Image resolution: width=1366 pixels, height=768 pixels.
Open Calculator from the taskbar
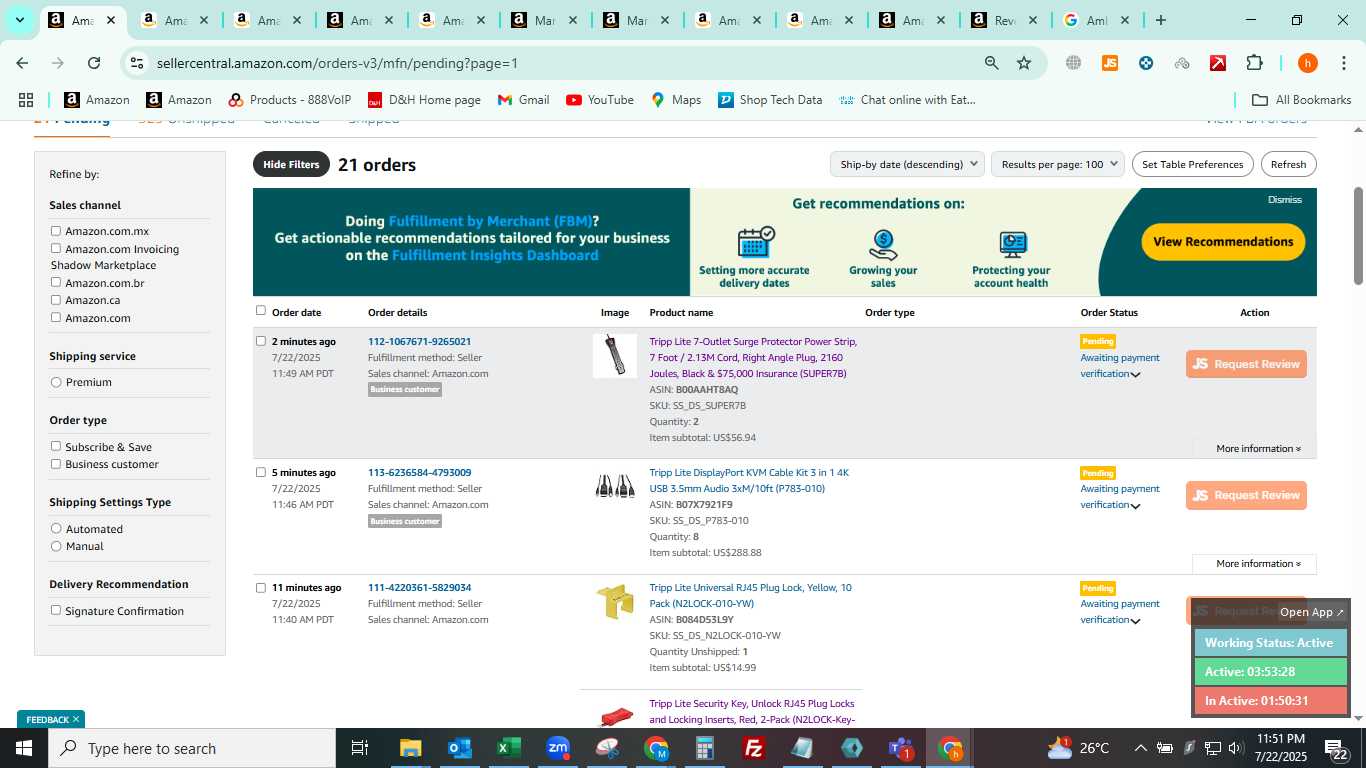[x=705, y=748]
